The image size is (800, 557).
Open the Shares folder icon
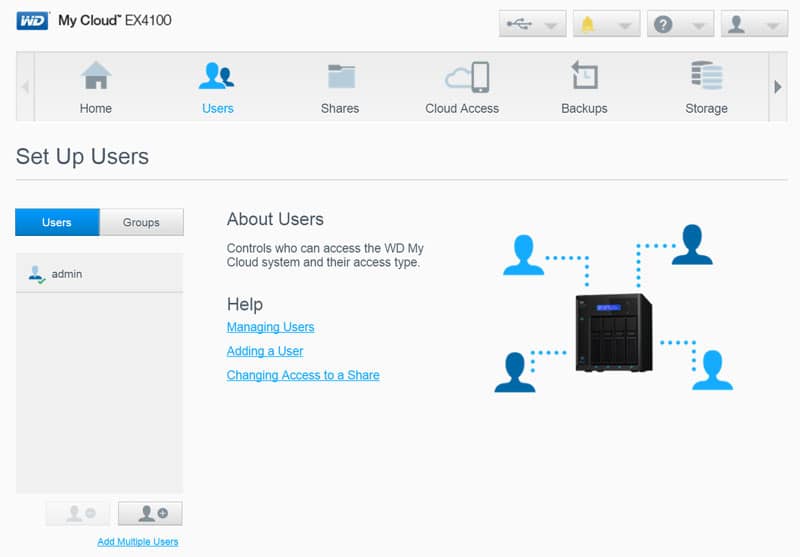(341, 76)
